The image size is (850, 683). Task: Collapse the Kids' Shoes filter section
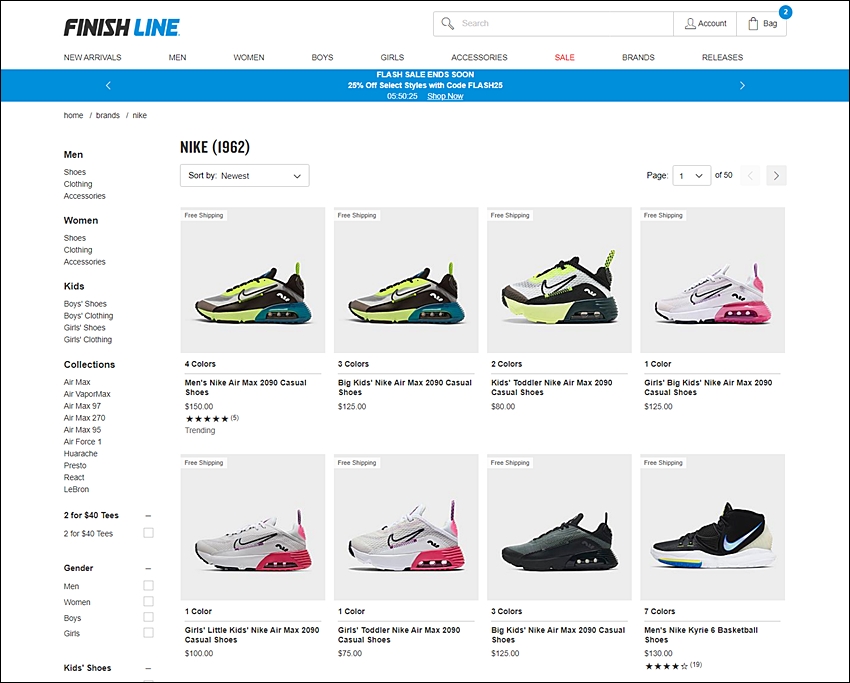(148, 668)
